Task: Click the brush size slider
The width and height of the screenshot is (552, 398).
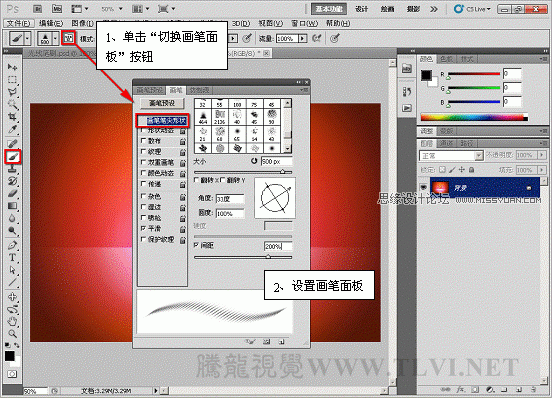Action: (243, 172)
